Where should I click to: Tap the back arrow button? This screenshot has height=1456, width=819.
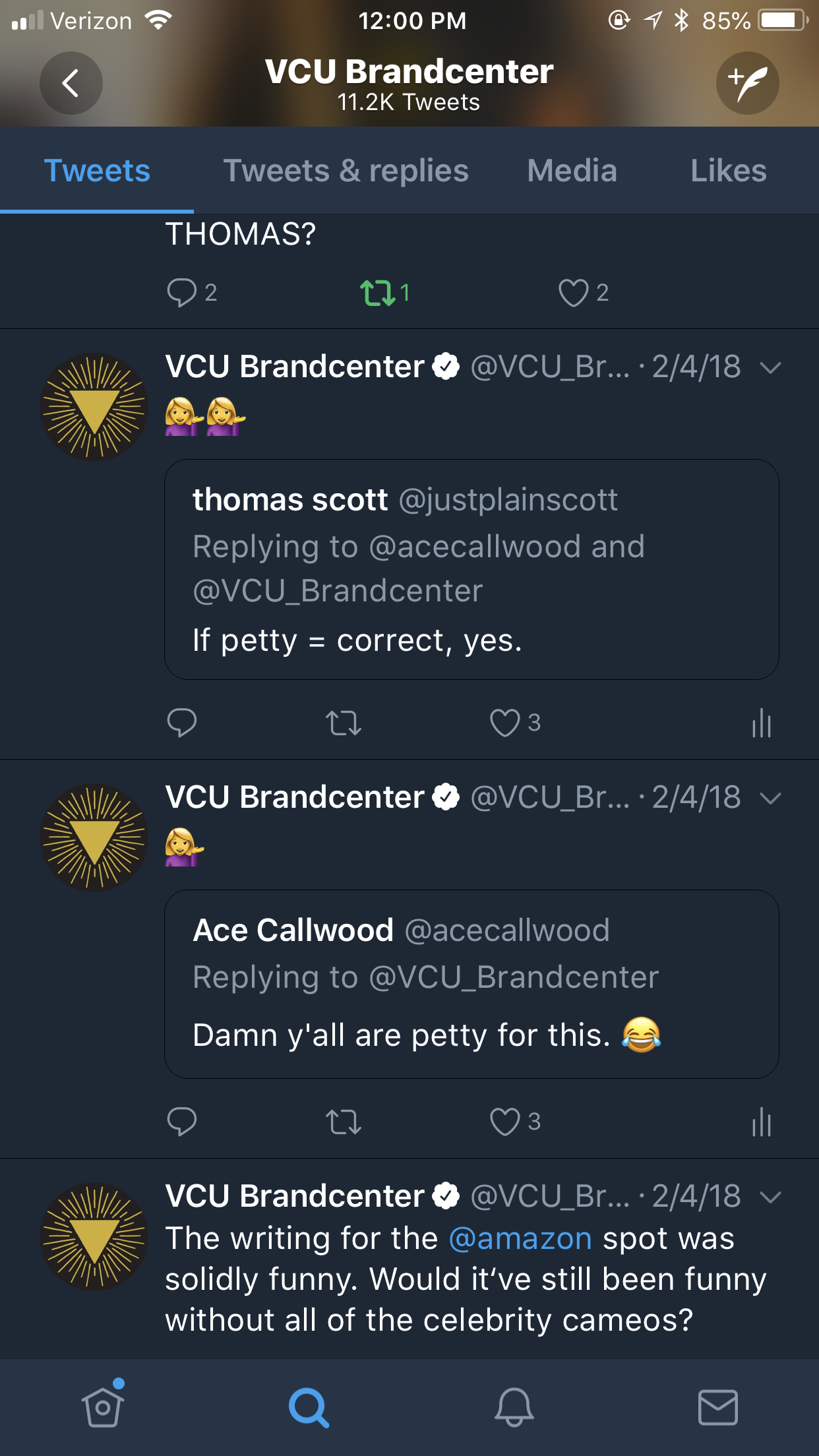pos(71,83)
